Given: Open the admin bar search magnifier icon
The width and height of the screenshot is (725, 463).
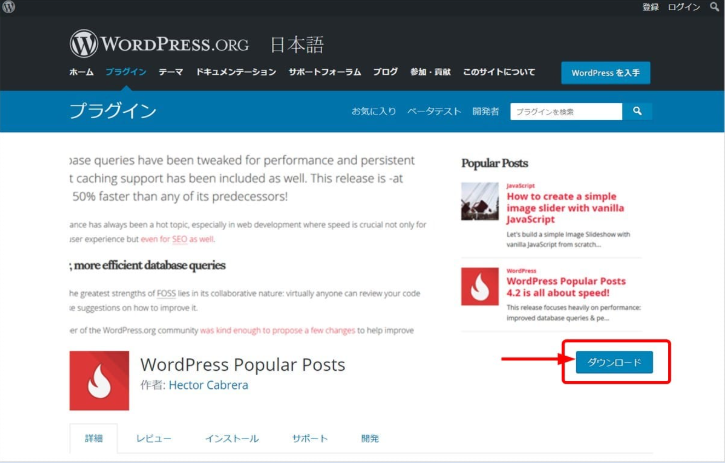Looking at the screenshot, I should tap(715, 7).
